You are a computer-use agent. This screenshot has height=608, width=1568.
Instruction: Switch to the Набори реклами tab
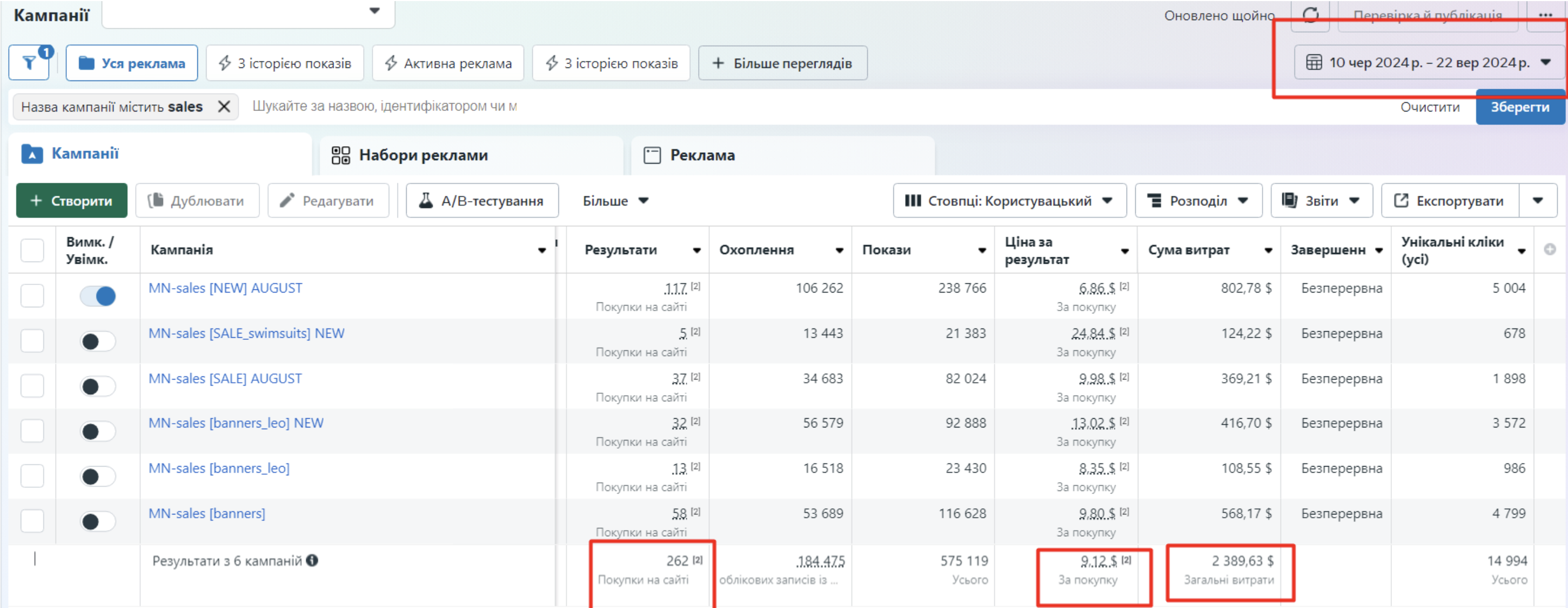pos(471,155)
